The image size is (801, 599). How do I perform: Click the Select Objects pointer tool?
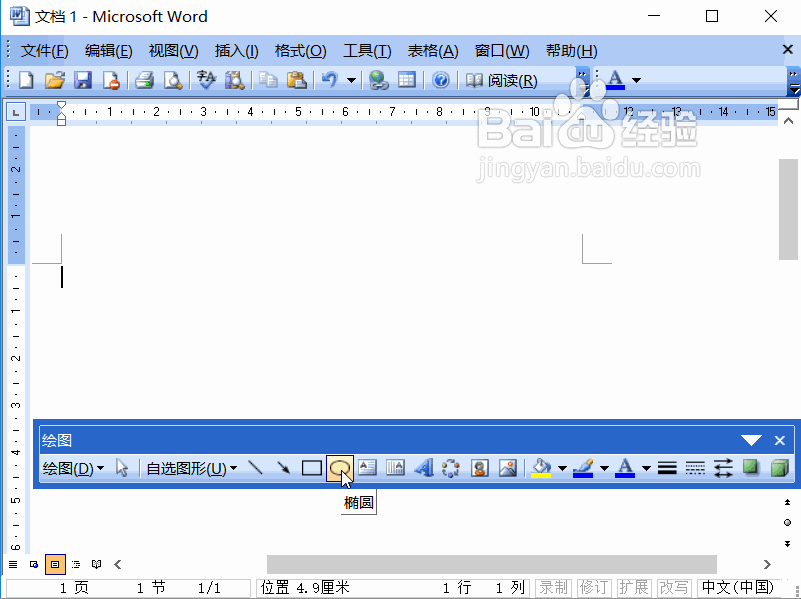click(122, 468)
